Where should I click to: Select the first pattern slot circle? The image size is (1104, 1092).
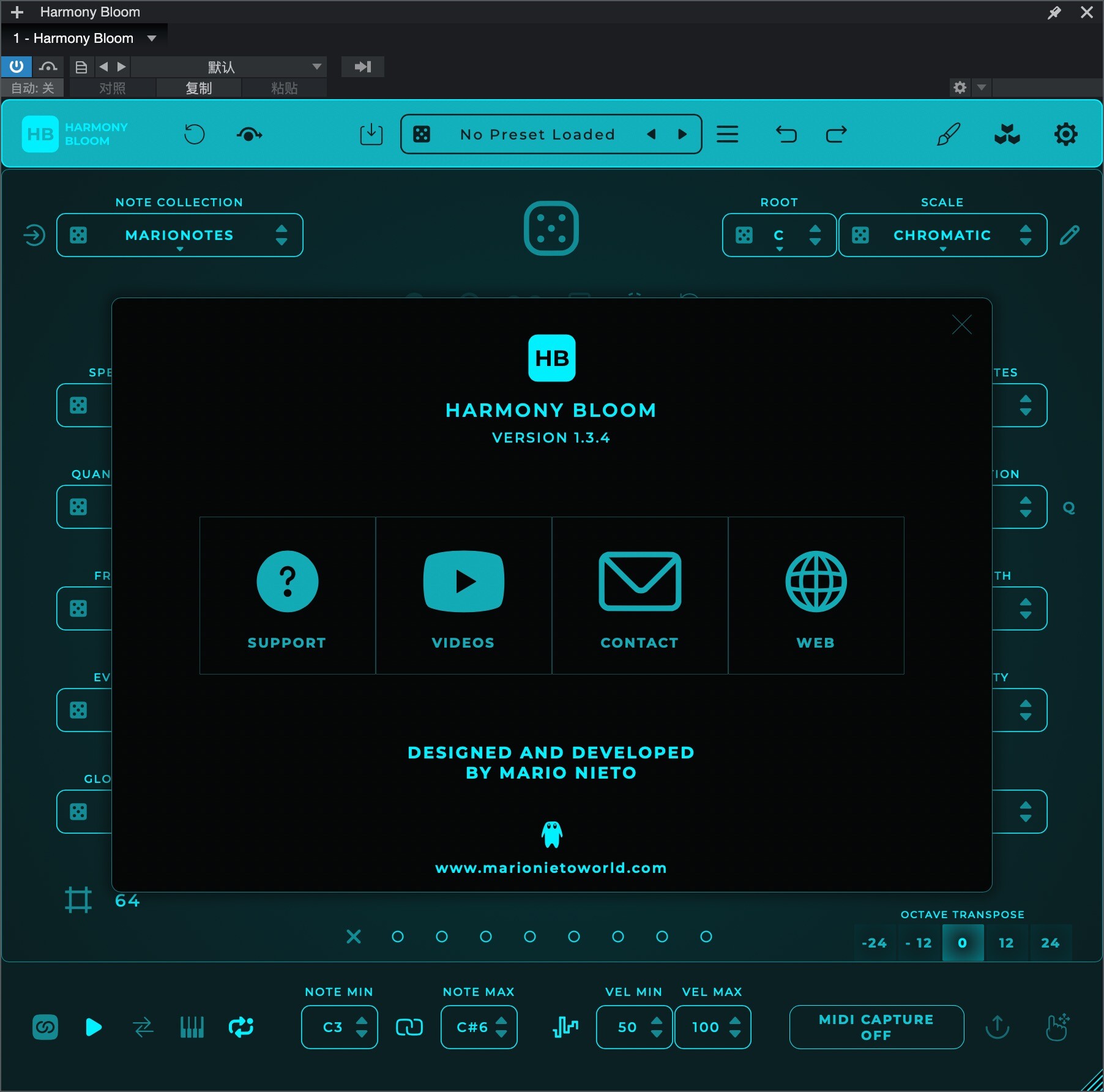click(398, 937)
